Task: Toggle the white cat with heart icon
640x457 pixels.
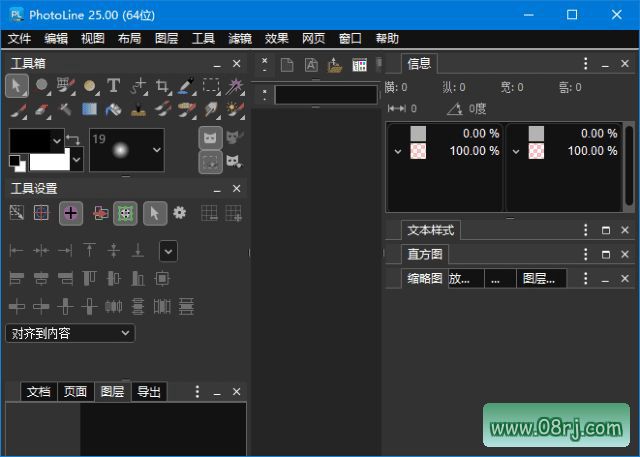Action: (234, 161)
